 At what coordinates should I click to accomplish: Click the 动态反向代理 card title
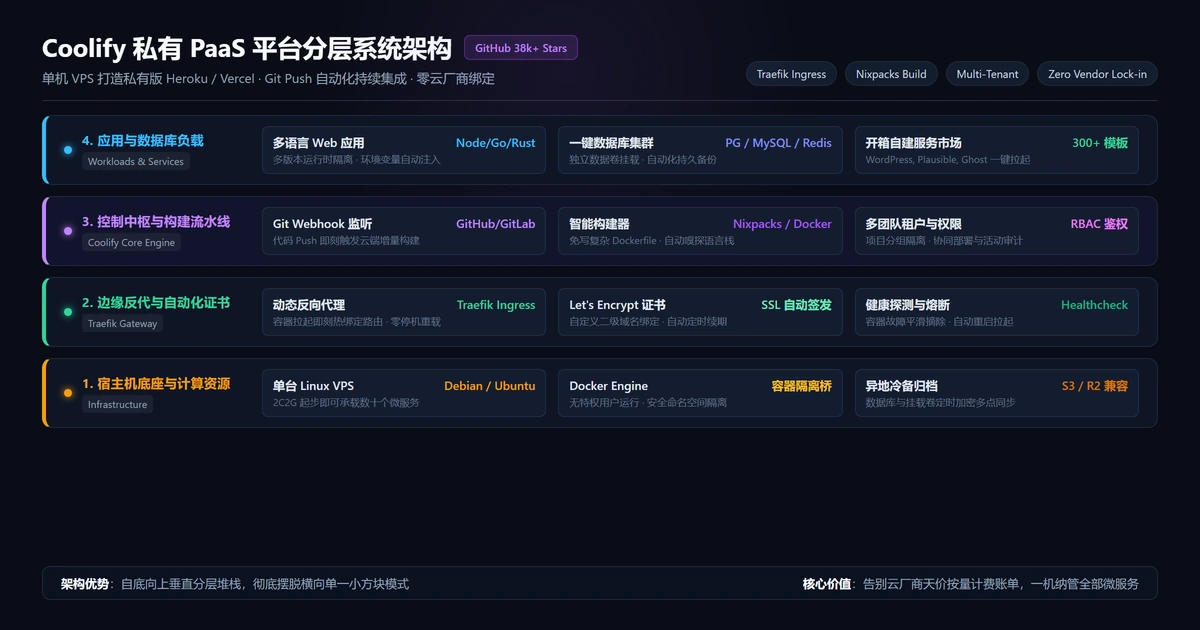(309, 305)
